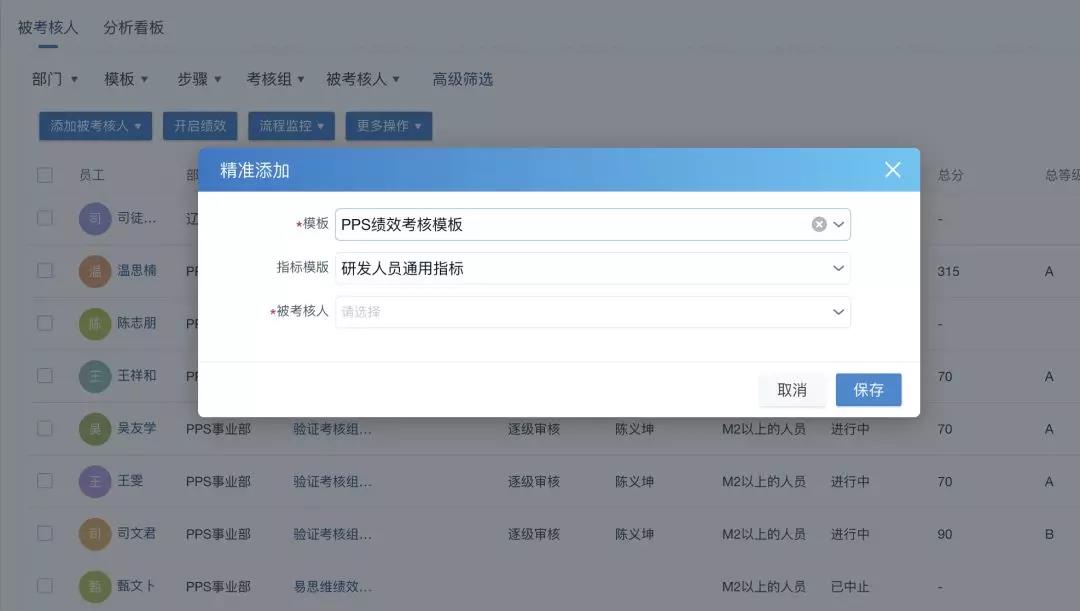Click 司徒's circular avatar icon

pyautogui.click(x=95, y=218)
